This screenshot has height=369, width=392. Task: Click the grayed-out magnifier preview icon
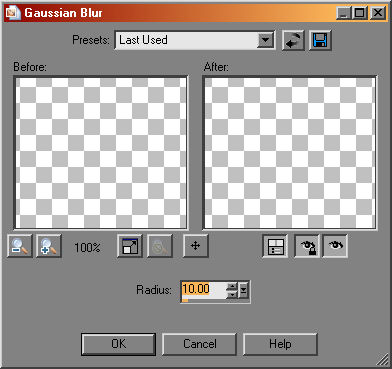click(160, 246)
